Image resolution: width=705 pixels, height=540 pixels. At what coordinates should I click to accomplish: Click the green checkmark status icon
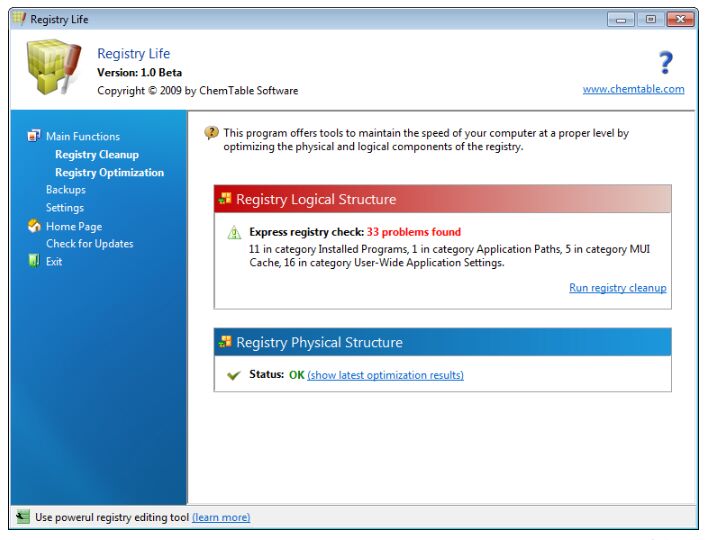(234, 375)
